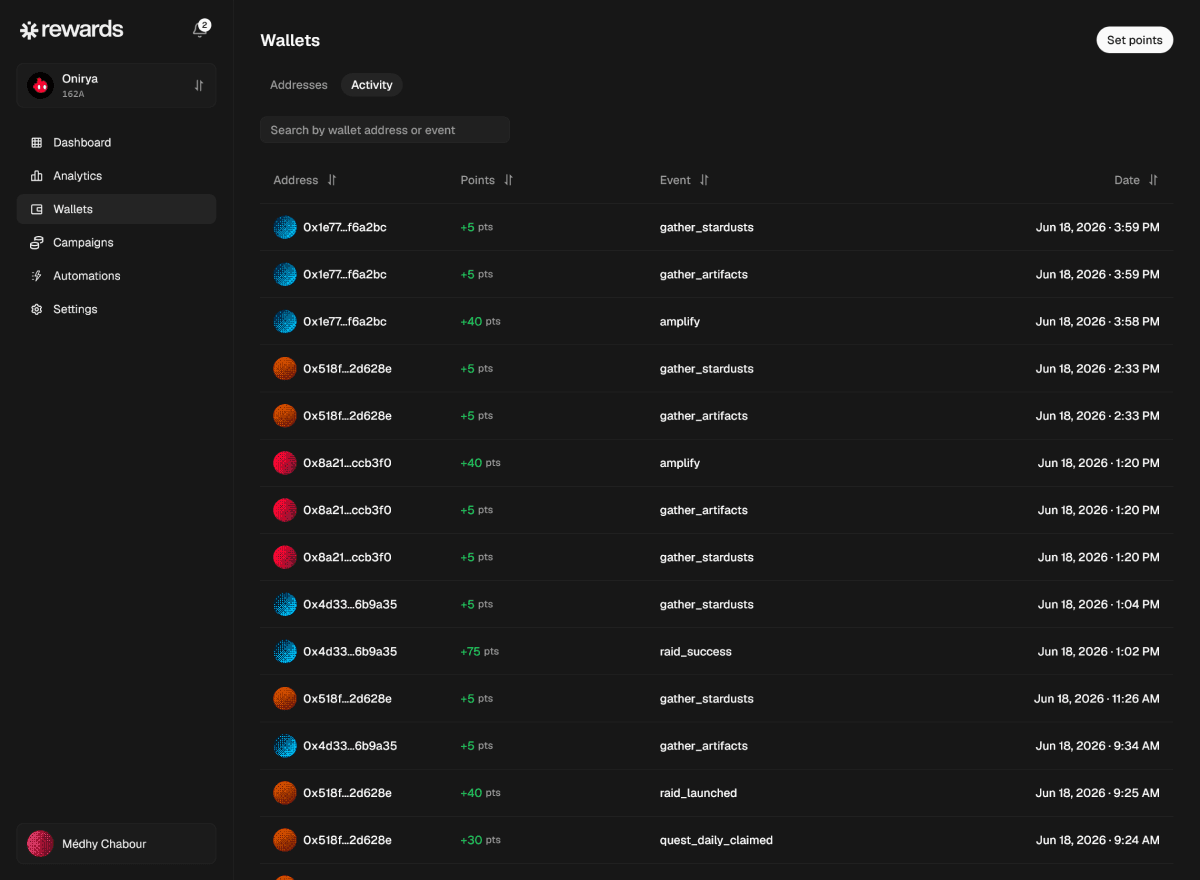This screenshot has height=880, width=1200.
Task: Go to the Analytics page
Action: click(x=116, y=176)
